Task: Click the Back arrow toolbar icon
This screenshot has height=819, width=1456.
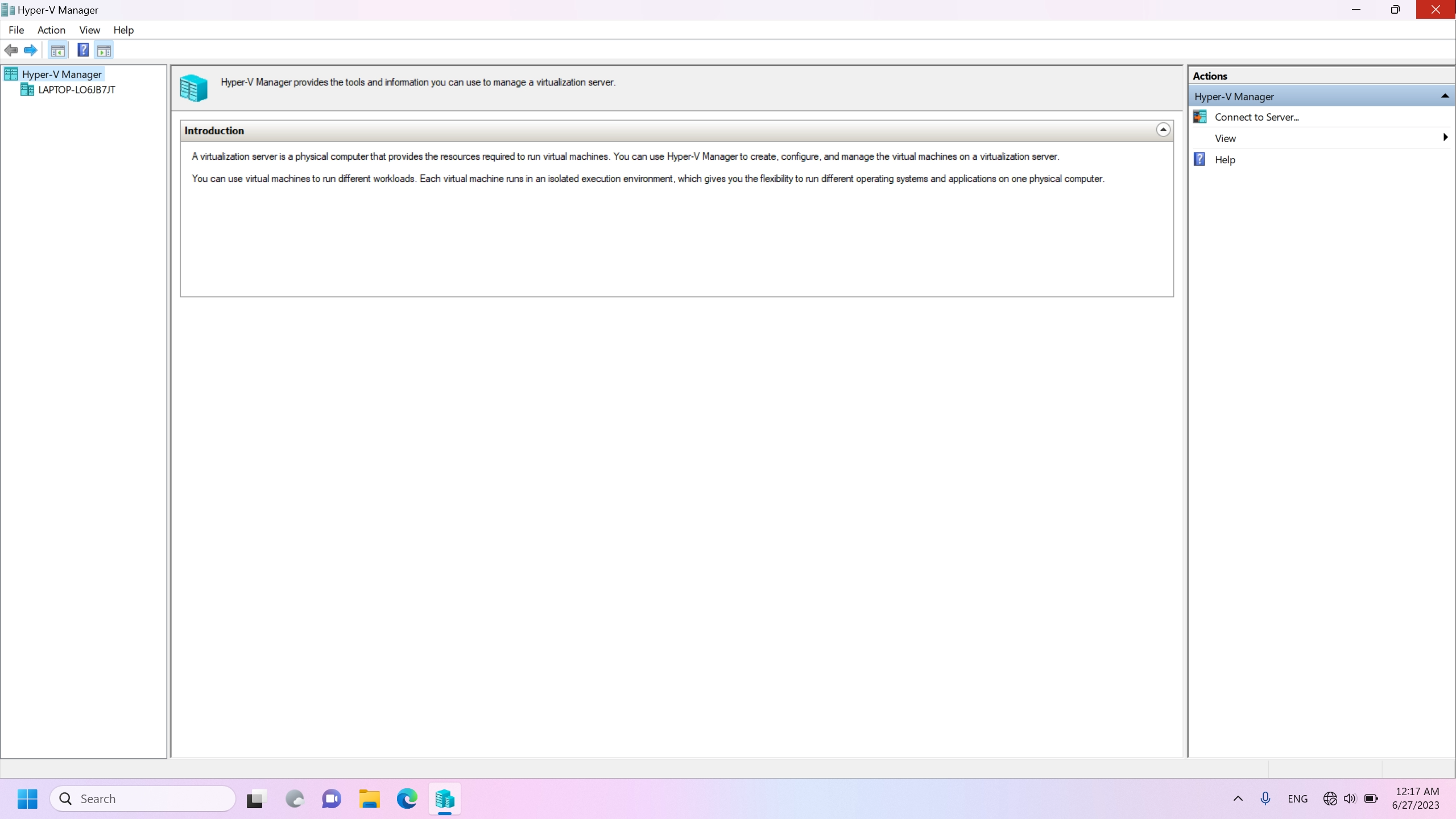Action: (x=11, y=50)
